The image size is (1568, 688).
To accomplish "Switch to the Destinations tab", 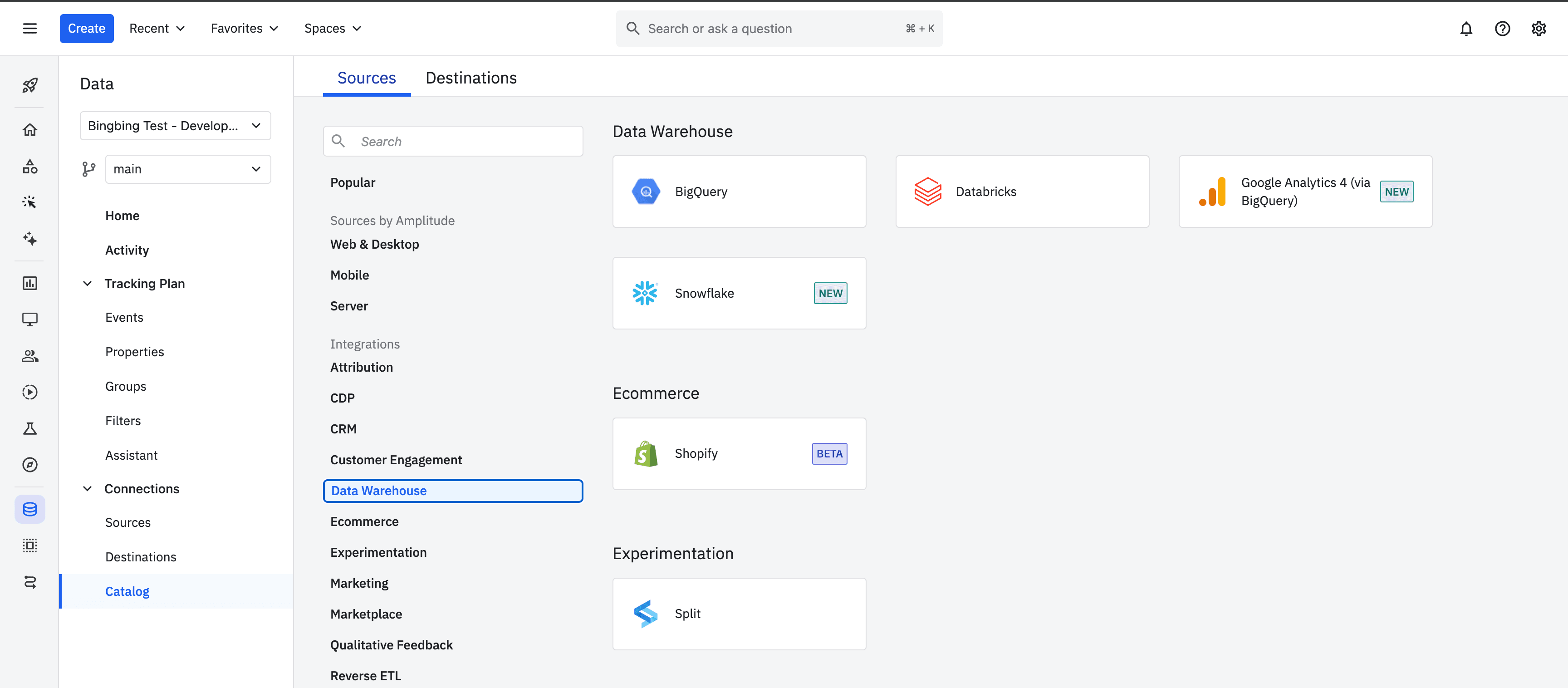I will click(x=470, y=78).
